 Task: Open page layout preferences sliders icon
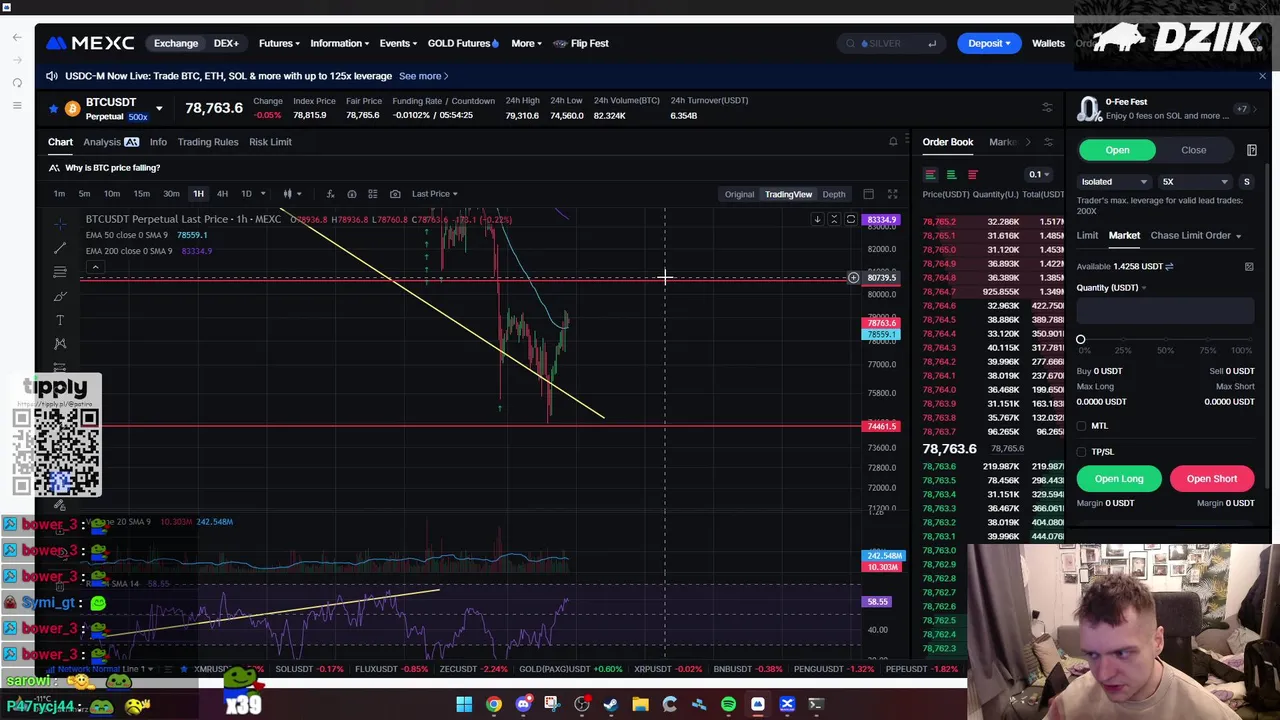pos(1047,108)
